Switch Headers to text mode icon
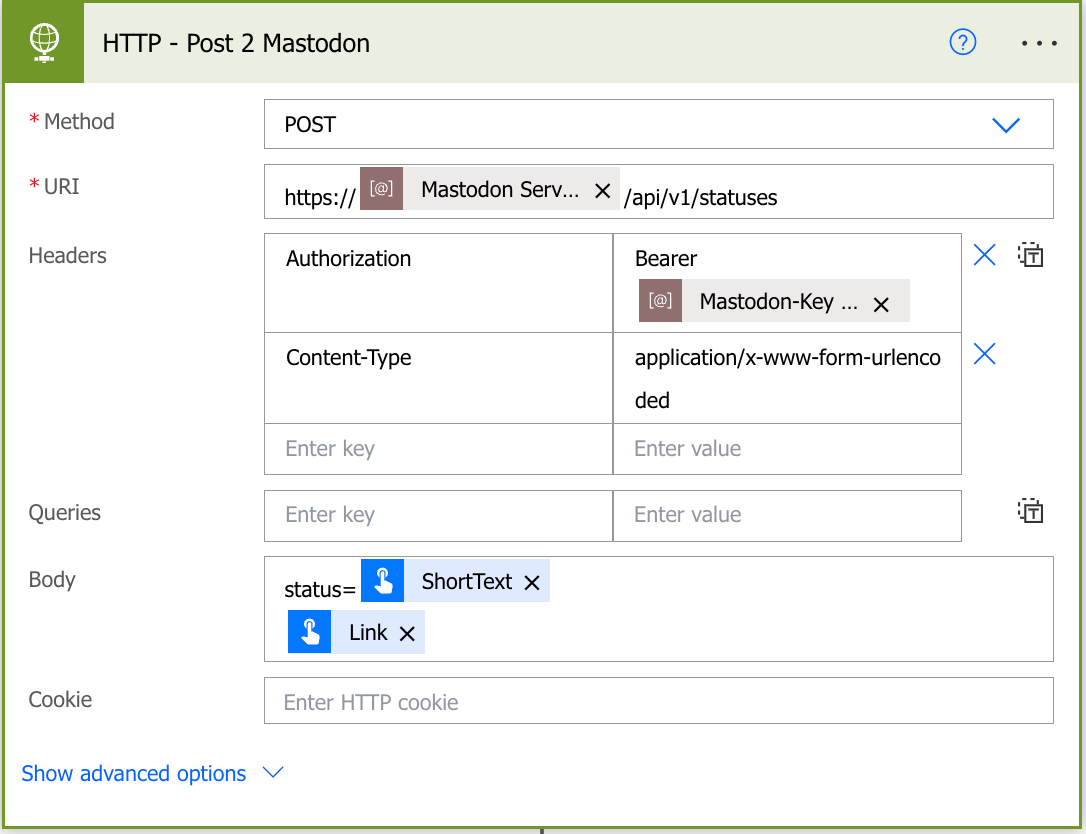Image resolution: width=1086 pixels, height=834 pixels. point(1031,255)
